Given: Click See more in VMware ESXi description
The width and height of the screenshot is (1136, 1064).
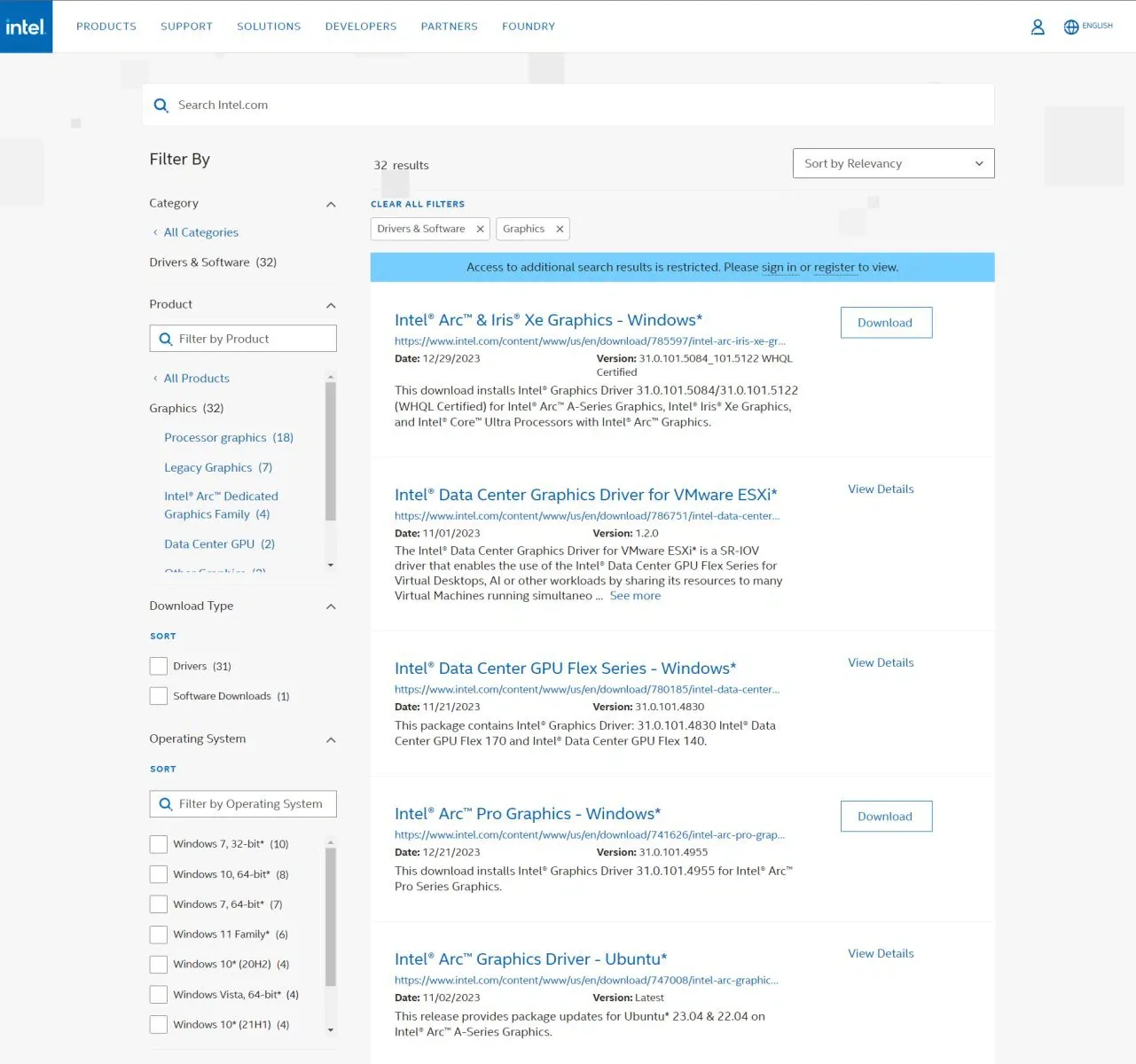Looking at the screenshot, I should [x=635, y=596].
